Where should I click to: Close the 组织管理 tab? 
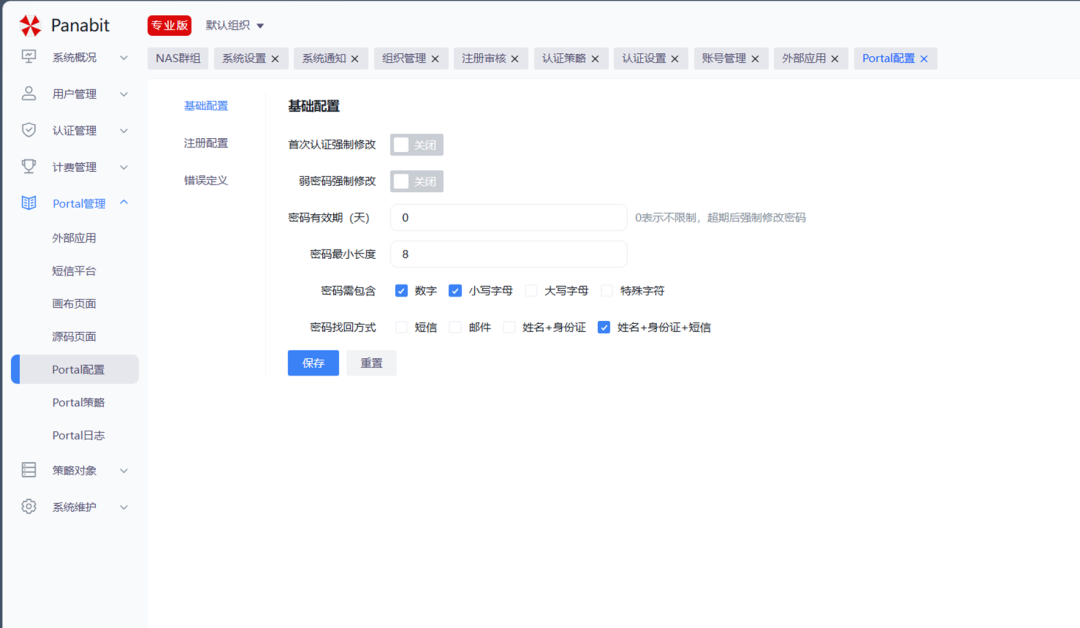435,59
